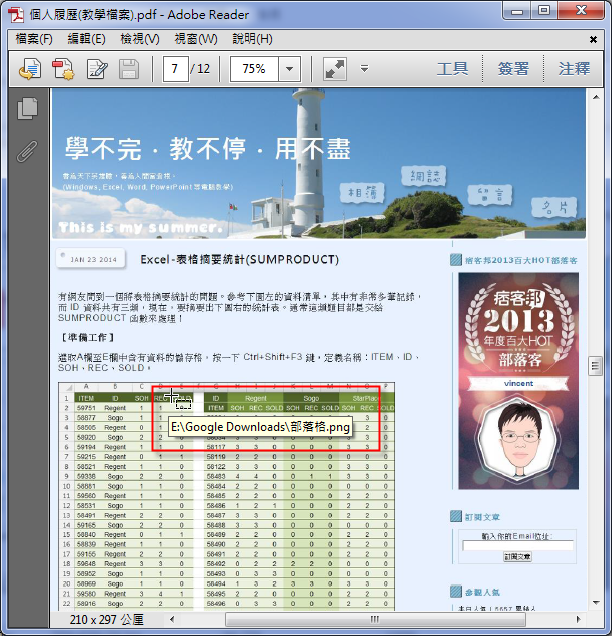The height and width of the screenshot is (636, 612).
Task: Click the page size label 210 x 297 公厘
Action: (107, 620)
